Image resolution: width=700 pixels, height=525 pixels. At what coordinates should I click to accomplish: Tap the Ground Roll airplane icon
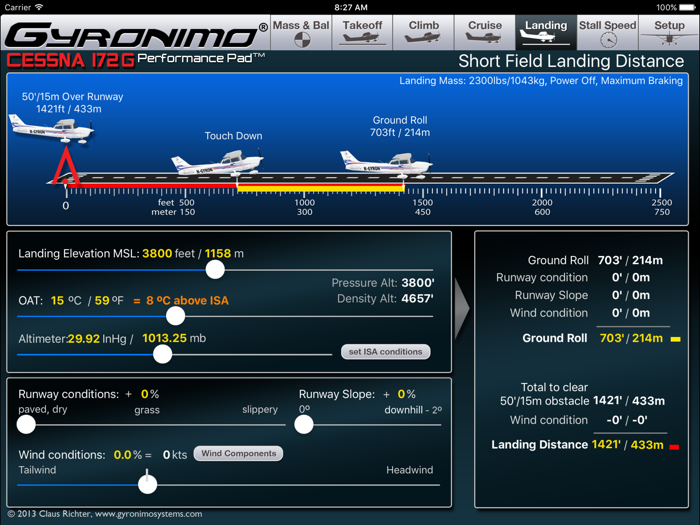tap(385, 161)
